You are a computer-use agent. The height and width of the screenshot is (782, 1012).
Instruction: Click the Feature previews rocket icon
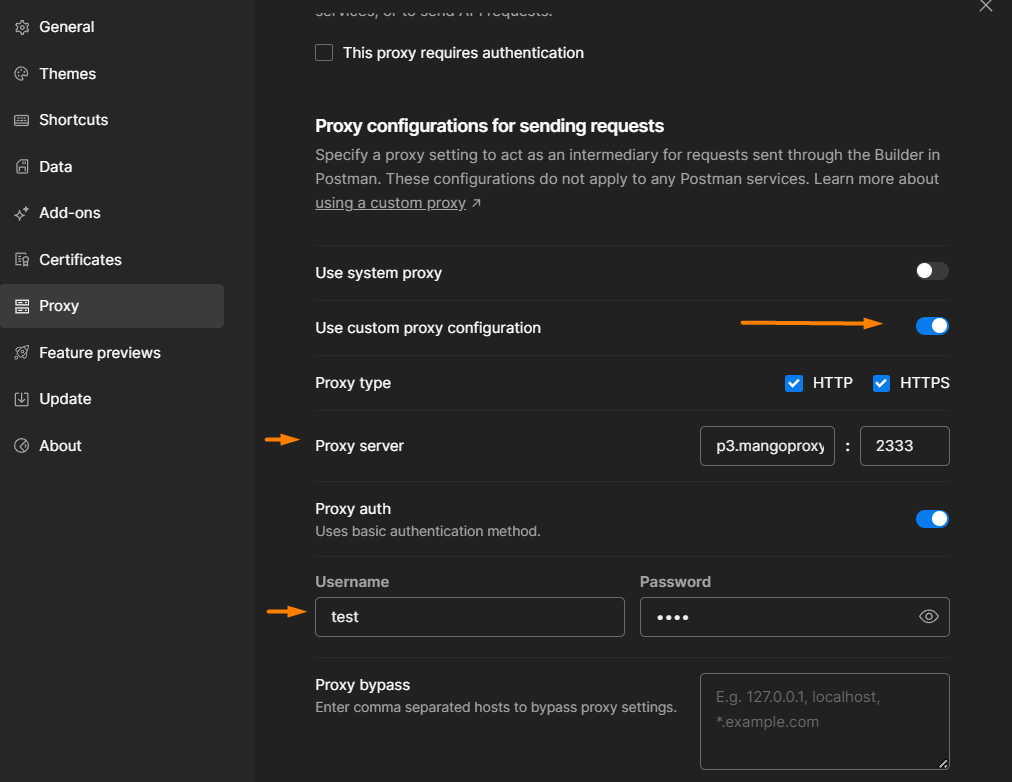point(22,353)
